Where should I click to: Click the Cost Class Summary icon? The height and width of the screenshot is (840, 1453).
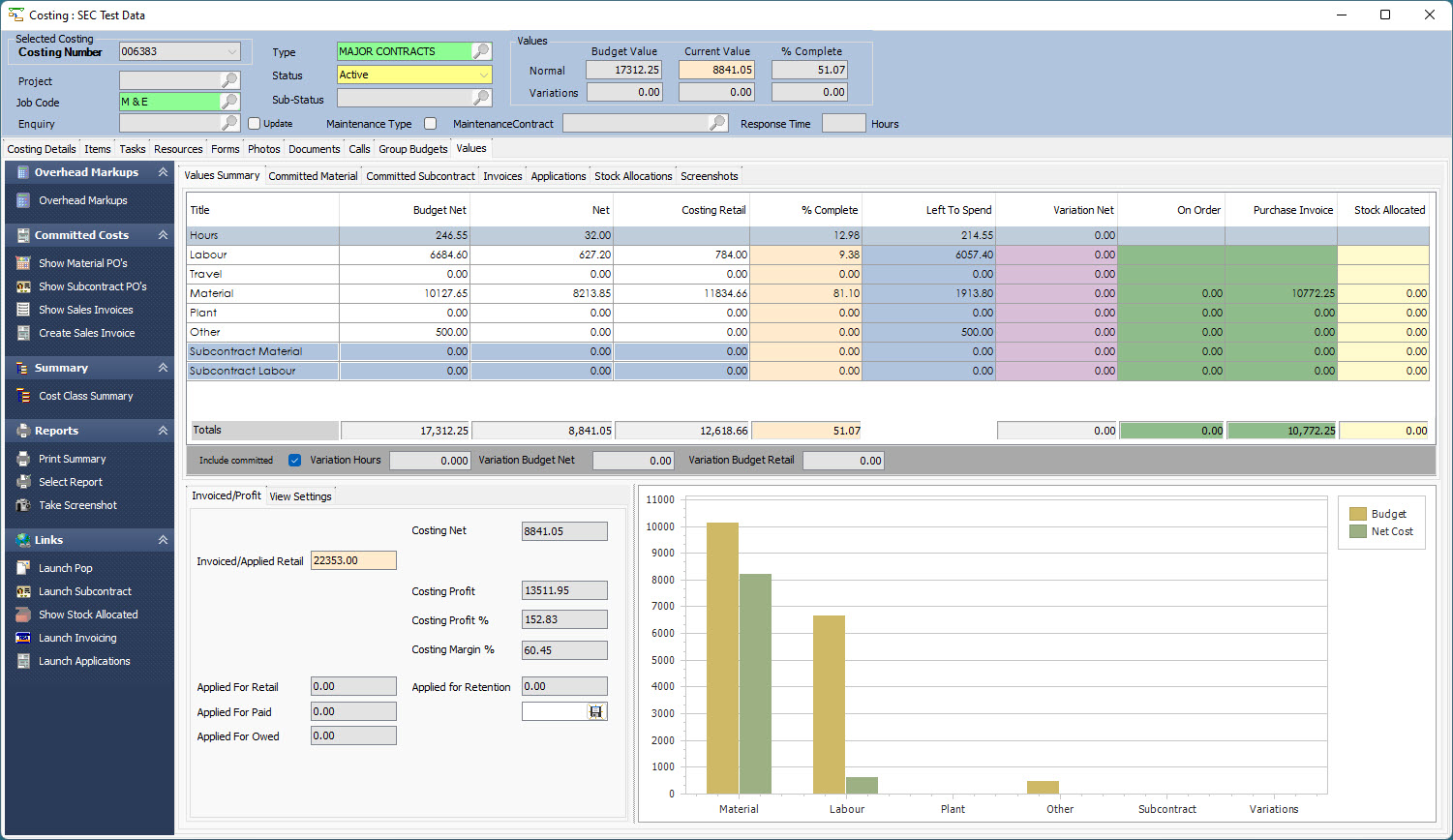23,396
